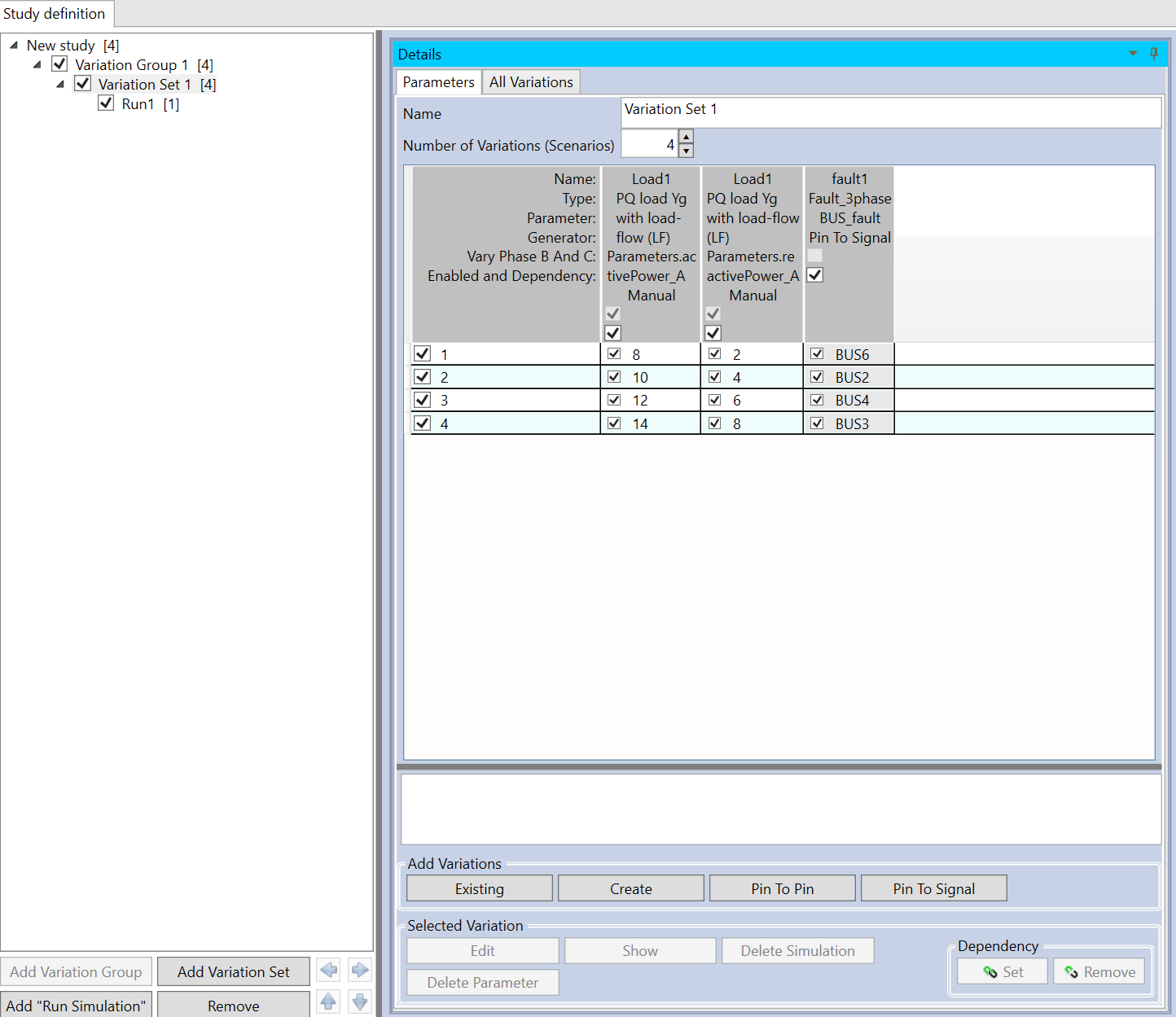
Task: Click the Pin To Signal button
Action: pyautogui.click(x=933, y=888)
